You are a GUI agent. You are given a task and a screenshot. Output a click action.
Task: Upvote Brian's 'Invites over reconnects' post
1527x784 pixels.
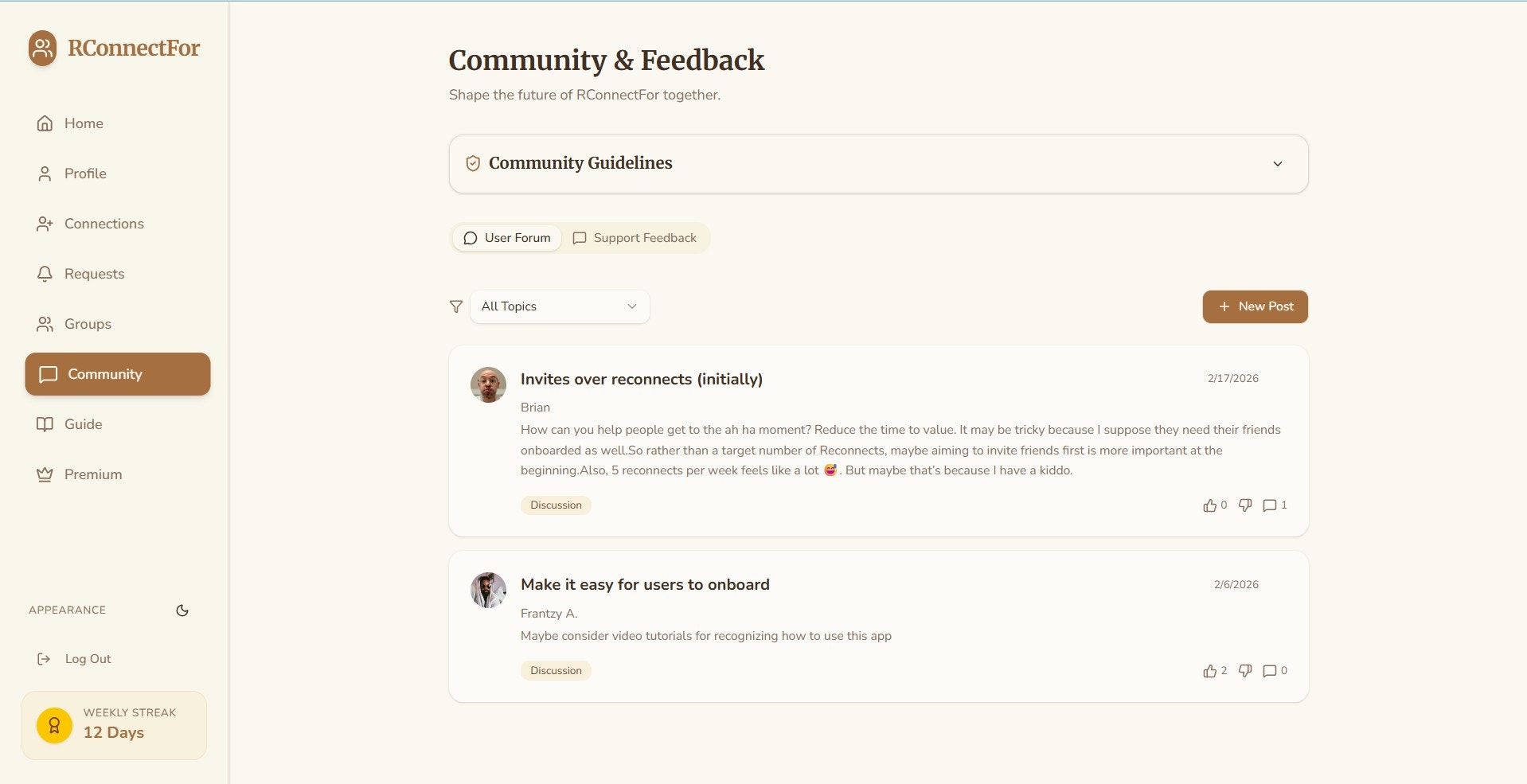coord(1209,505)
